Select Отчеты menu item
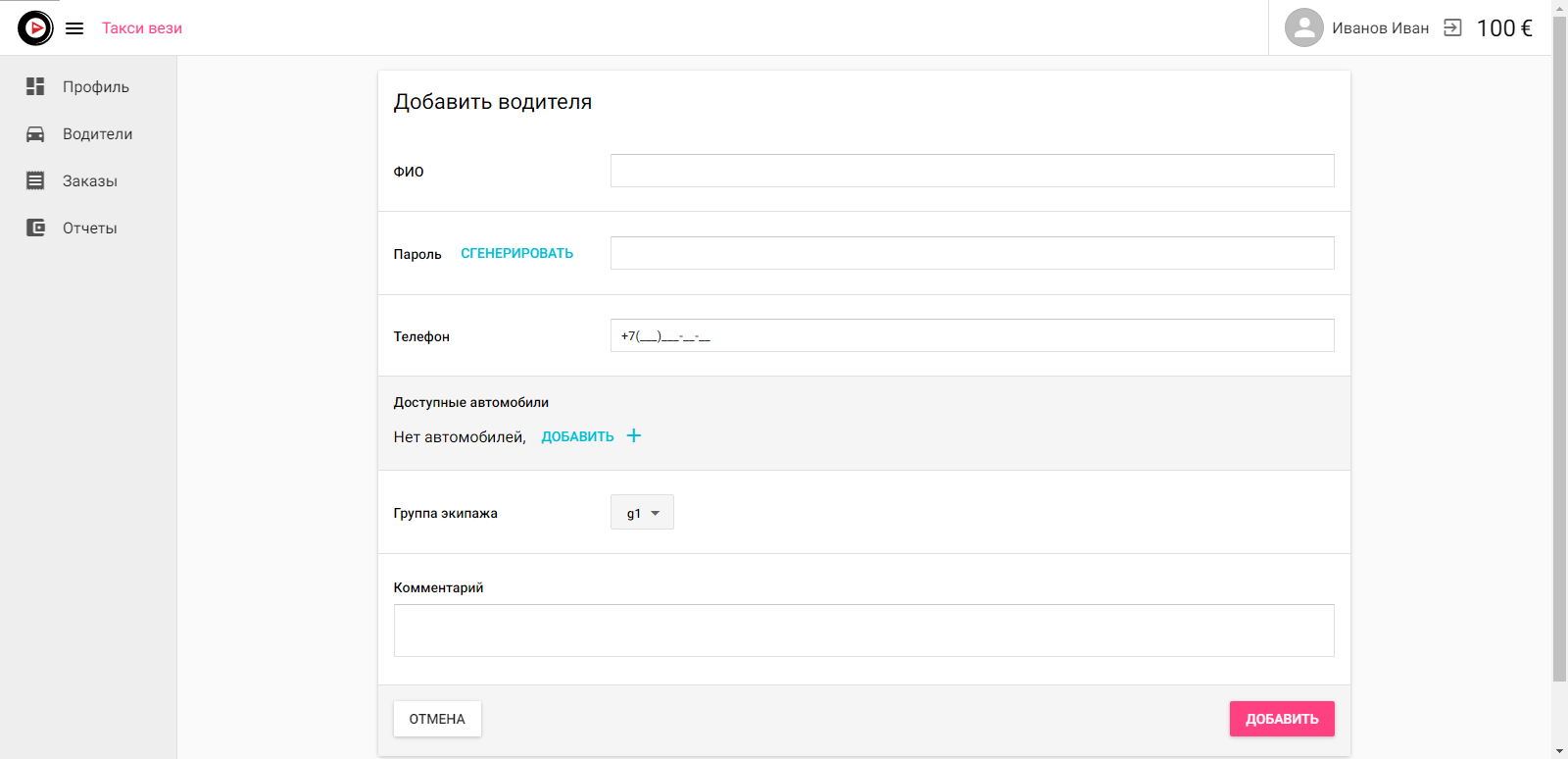 coord(90,228)
